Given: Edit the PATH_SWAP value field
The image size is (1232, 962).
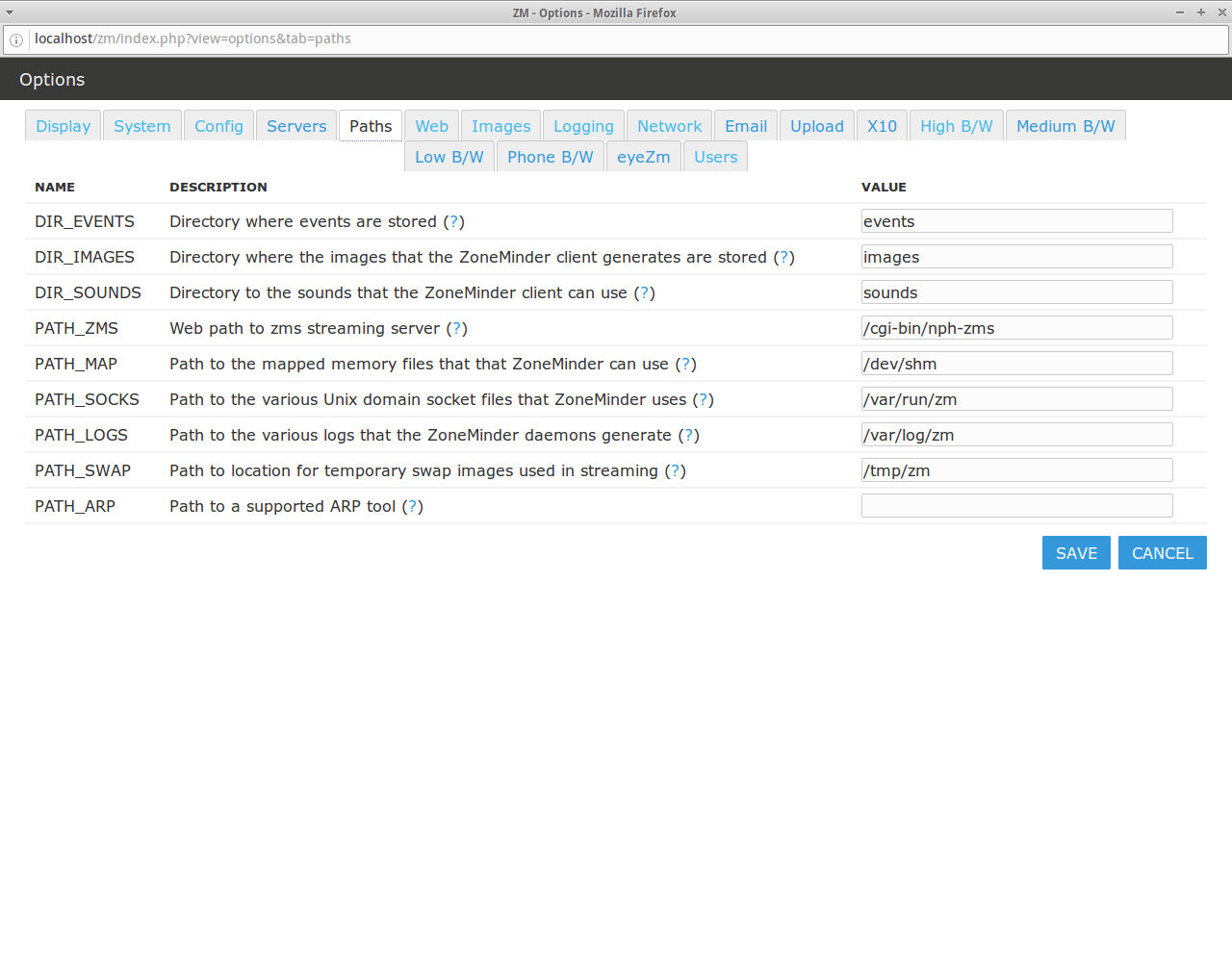Looking at the screenshot, I should pos(1017,470).
